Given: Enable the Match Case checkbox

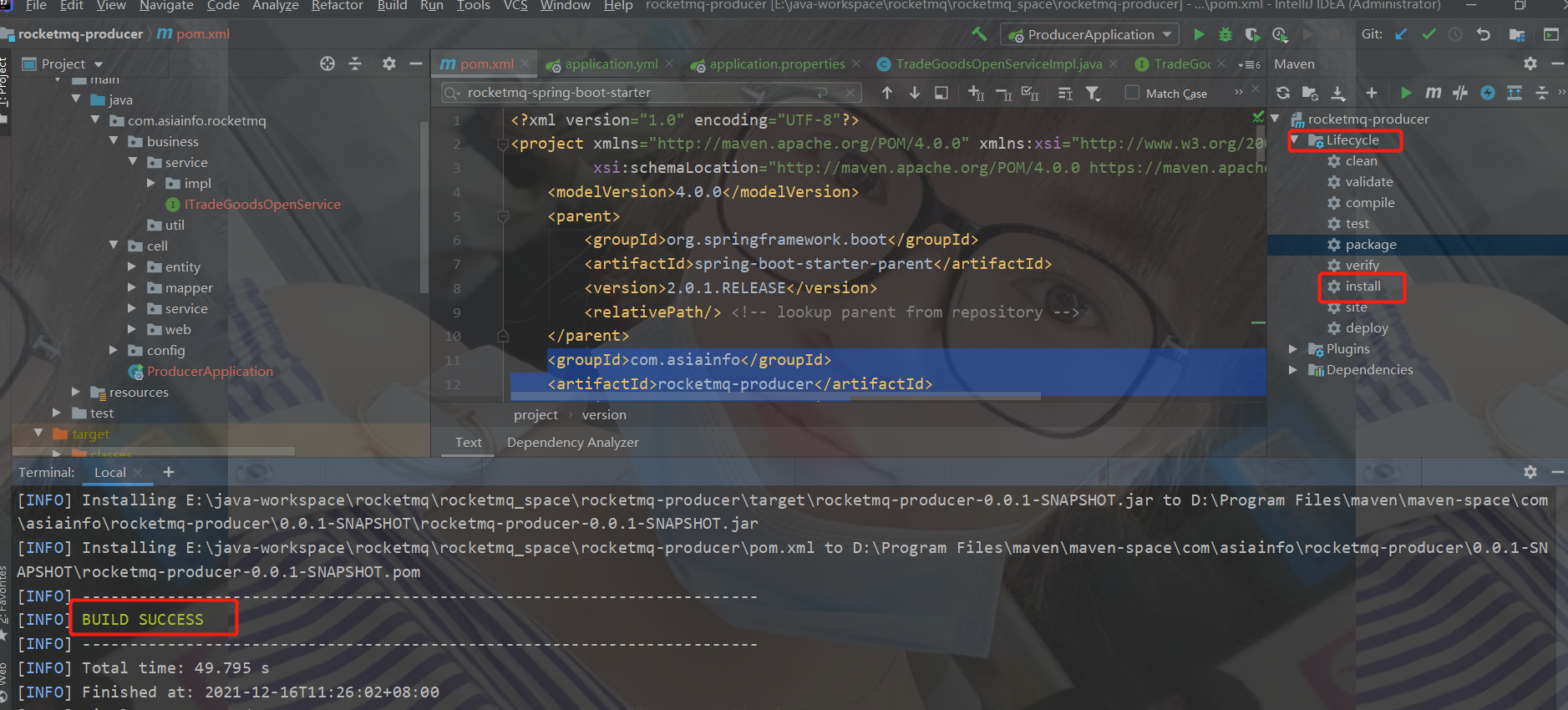Looking at the screenshot, I should [1132, 93].
